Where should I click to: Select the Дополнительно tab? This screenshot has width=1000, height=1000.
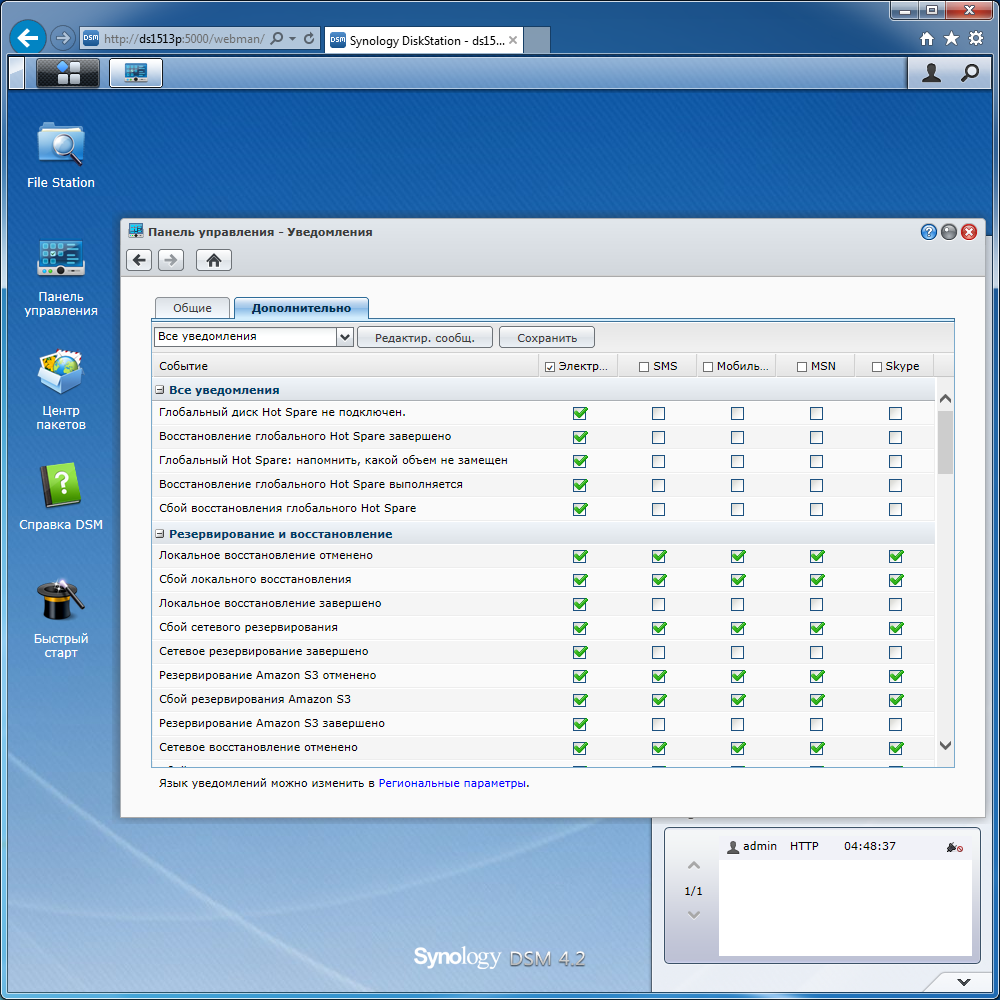click(301, 308)
